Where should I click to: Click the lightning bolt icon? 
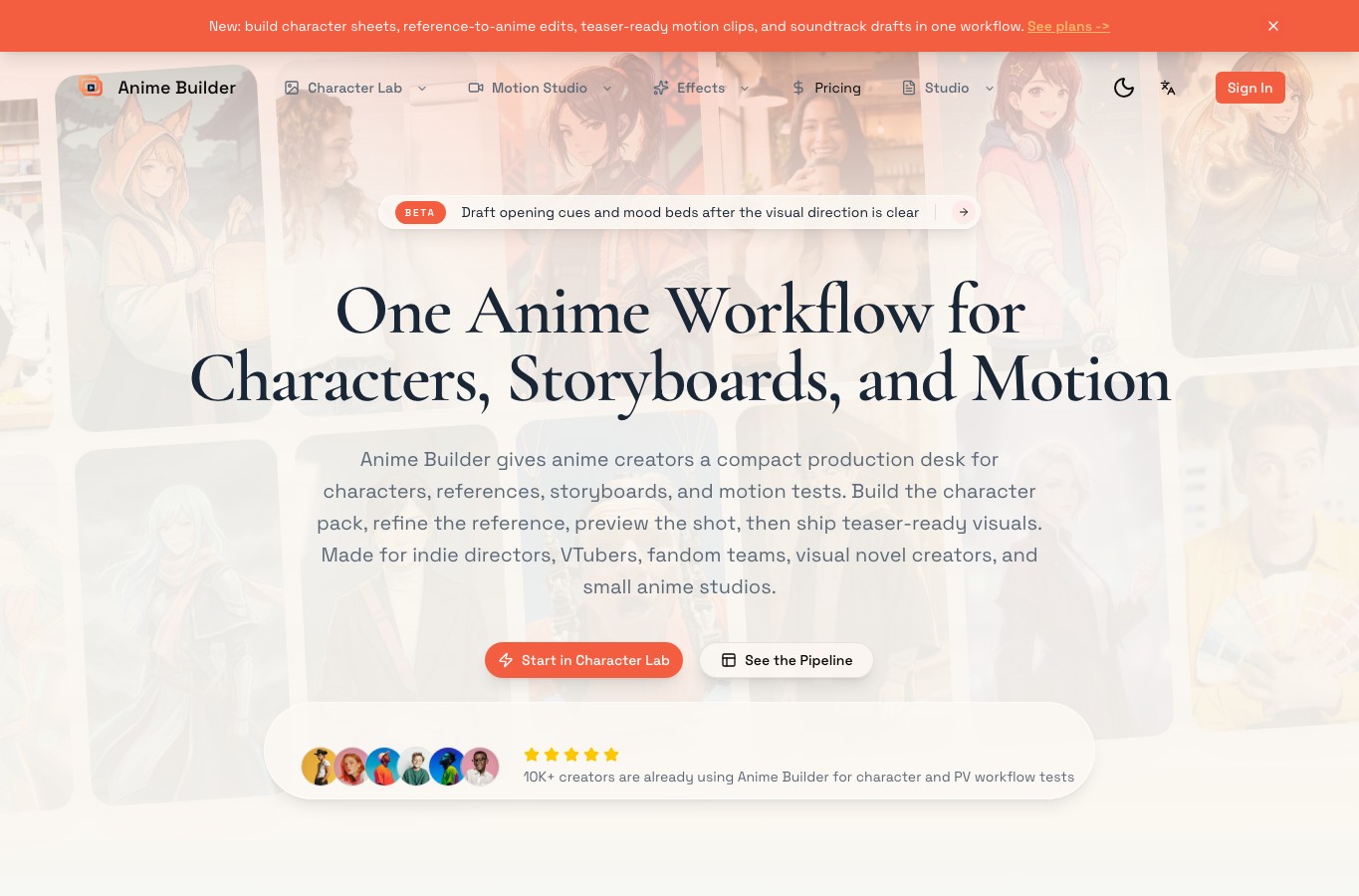click(506, 660)
